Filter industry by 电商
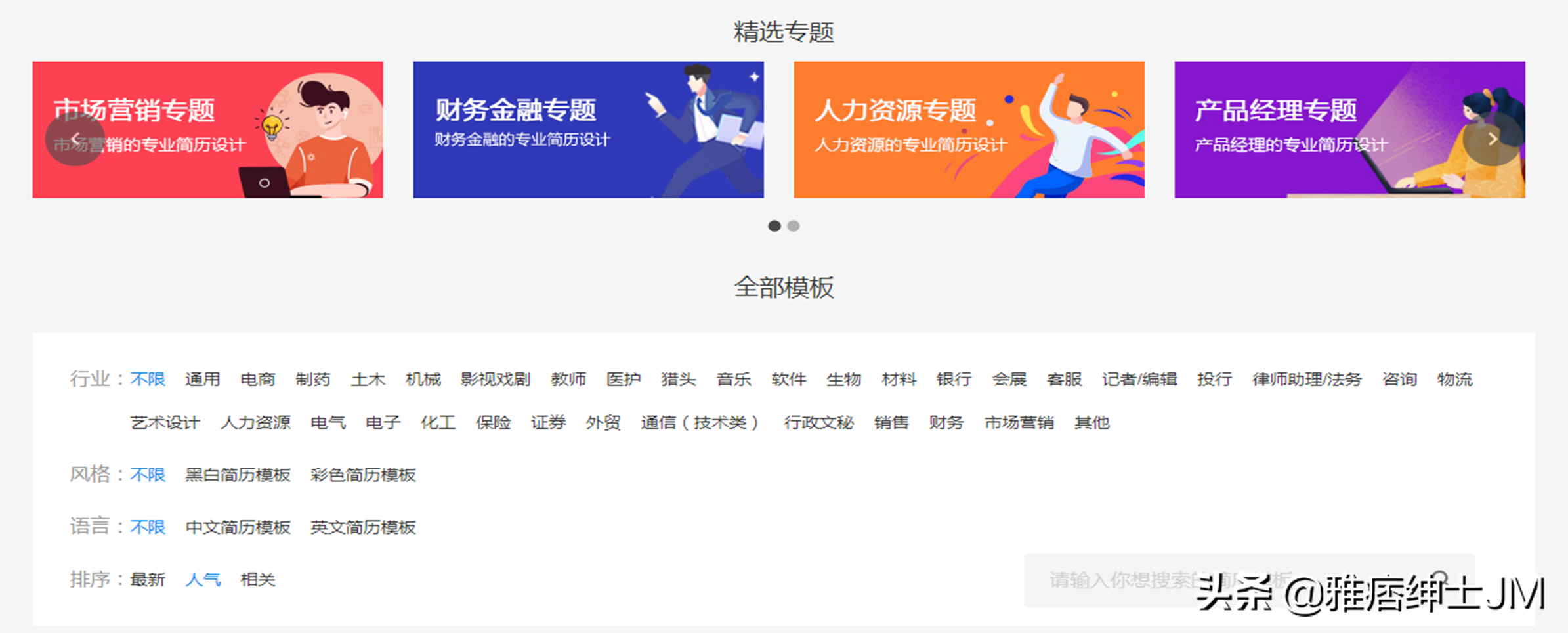The height and width of the screenshot is (633, 1568). (x=258, y=380)
